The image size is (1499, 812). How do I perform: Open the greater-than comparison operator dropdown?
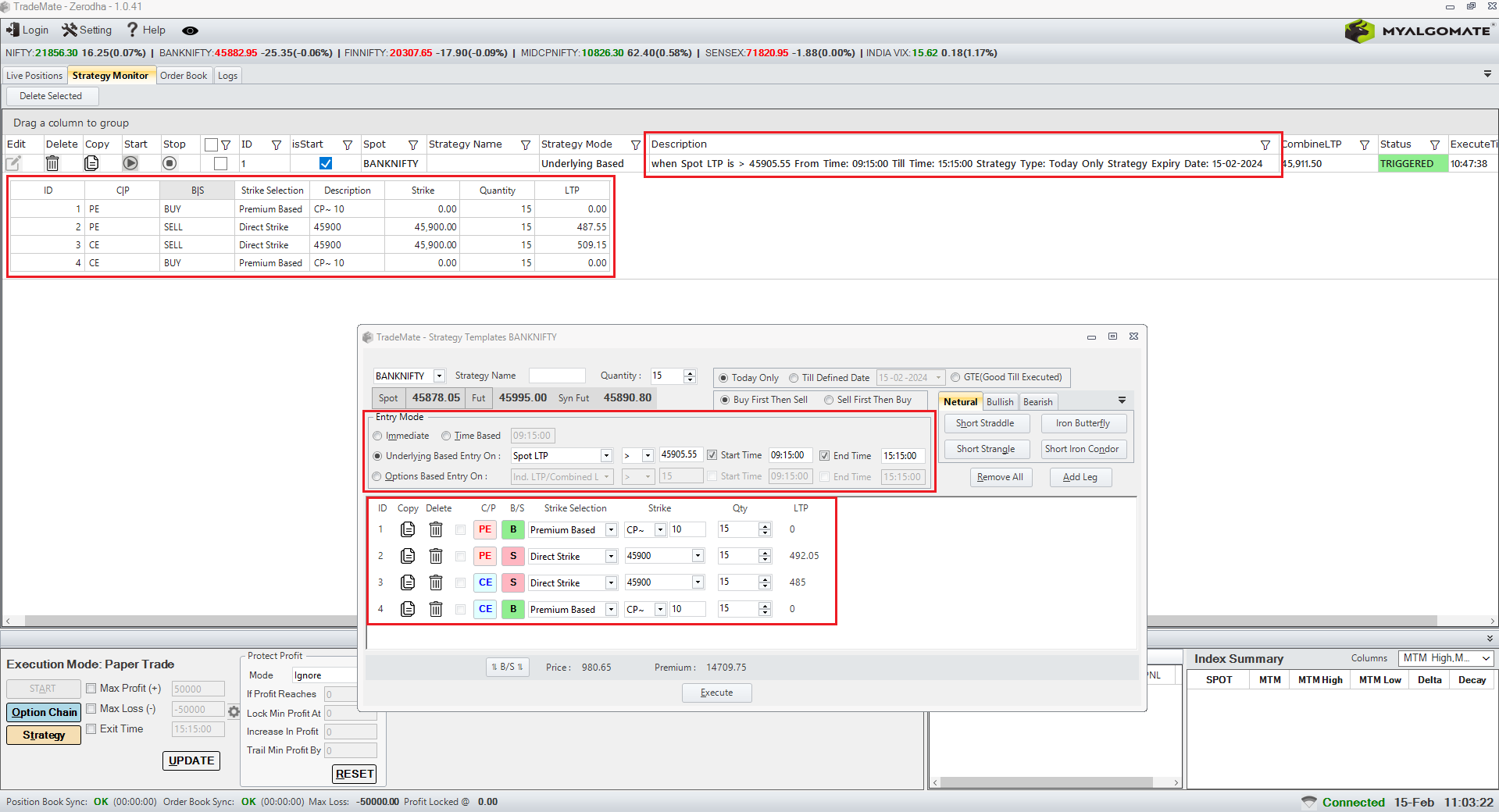point(648,456)
